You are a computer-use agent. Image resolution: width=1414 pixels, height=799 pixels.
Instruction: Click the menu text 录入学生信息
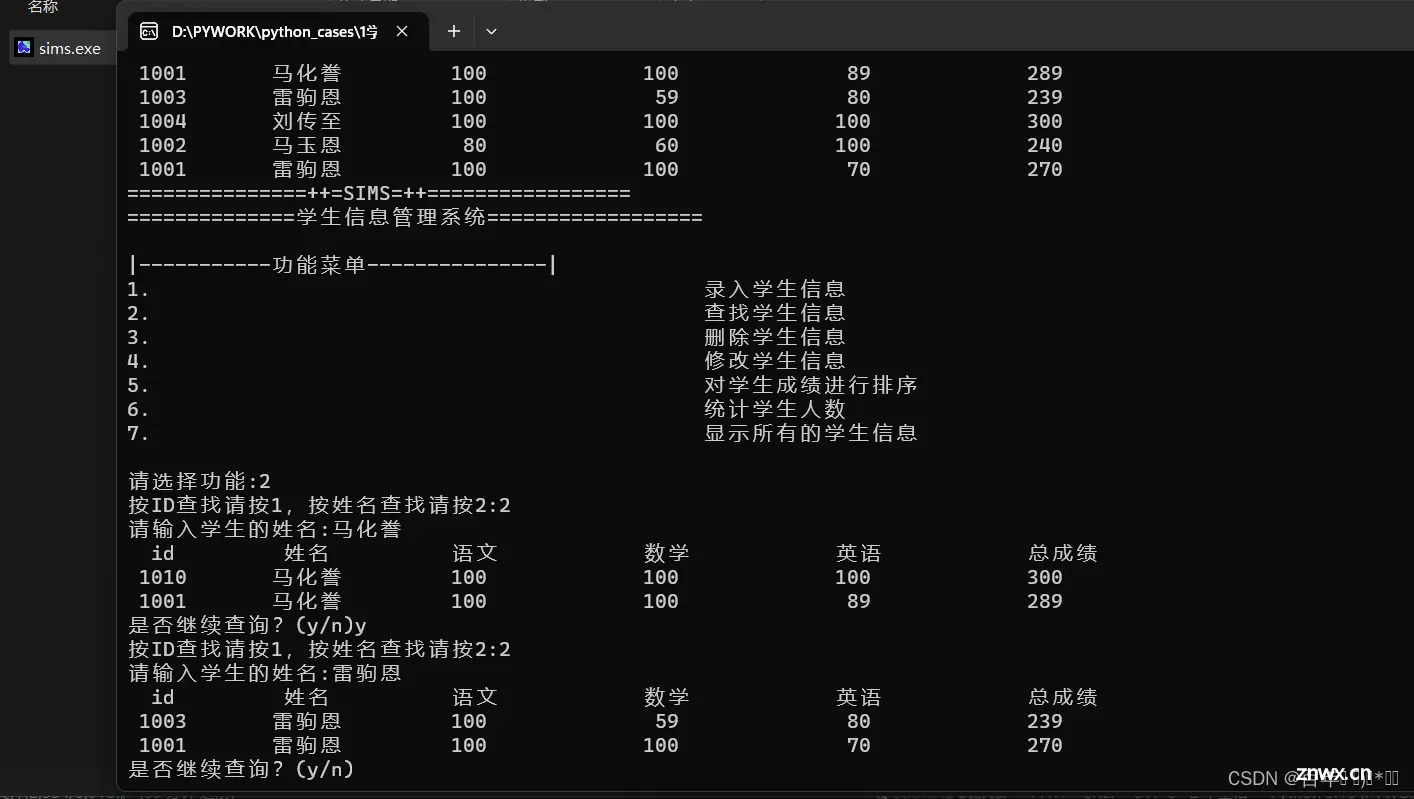click(775, 289)
